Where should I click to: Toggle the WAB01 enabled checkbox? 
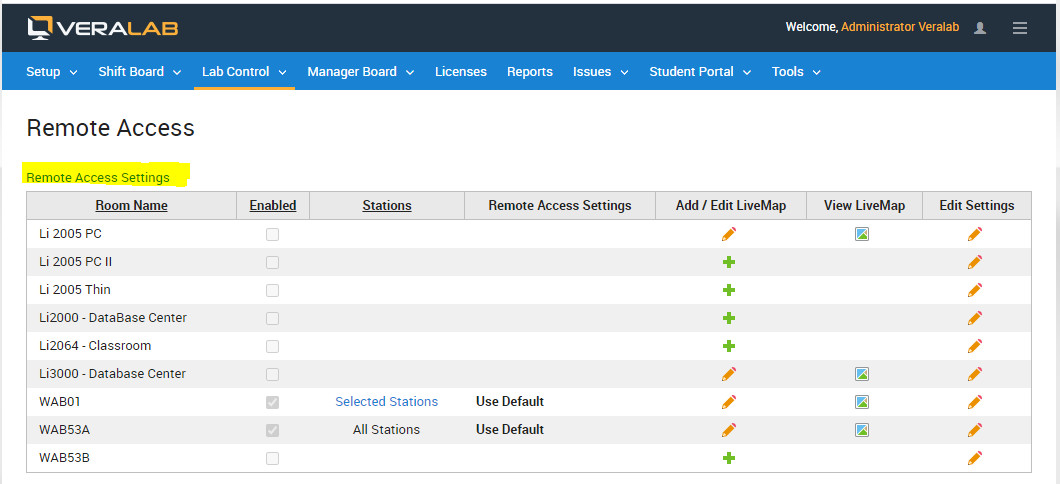pos(272,402)
